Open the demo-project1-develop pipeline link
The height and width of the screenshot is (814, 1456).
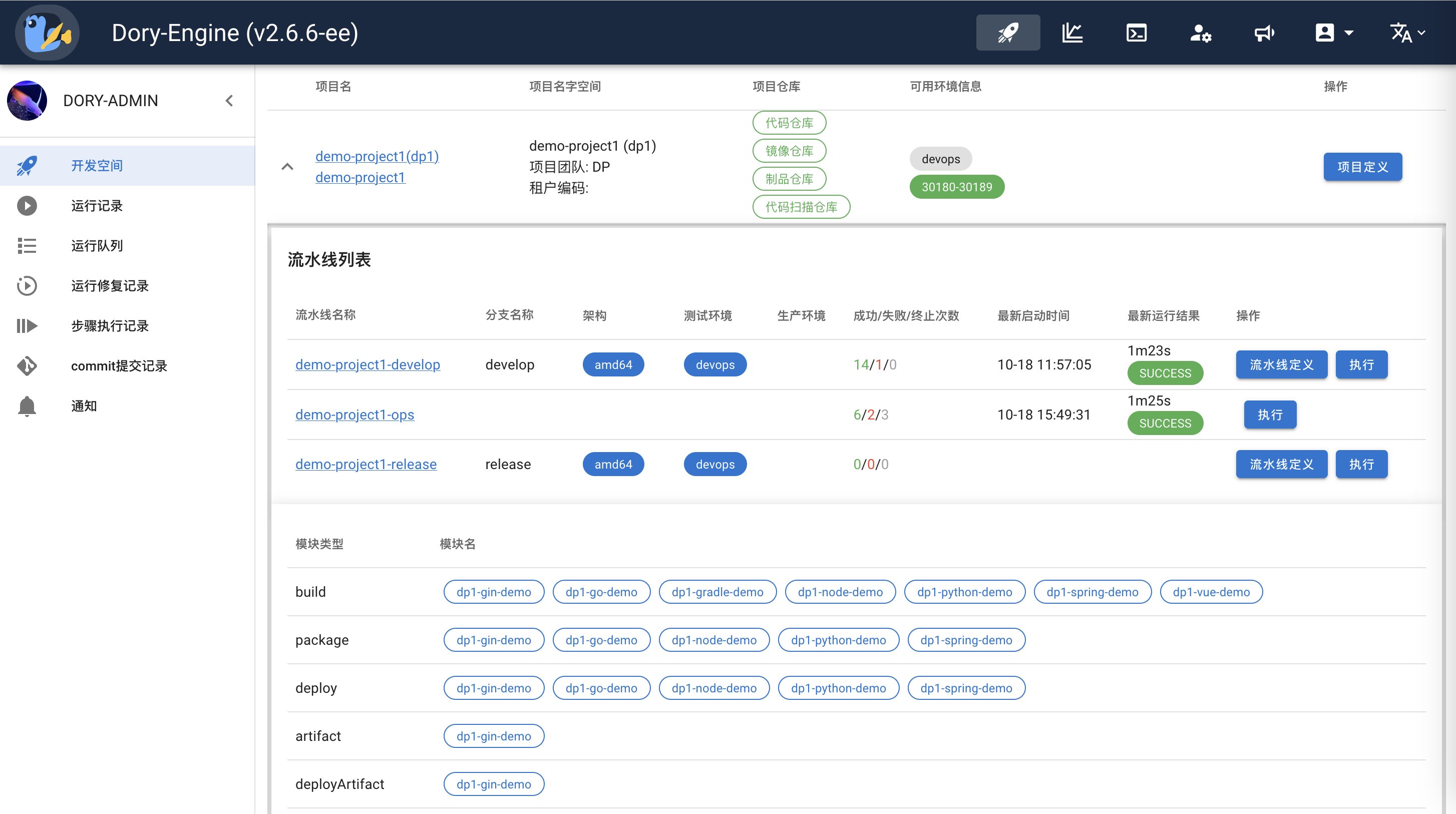click(x=368, y=364)
